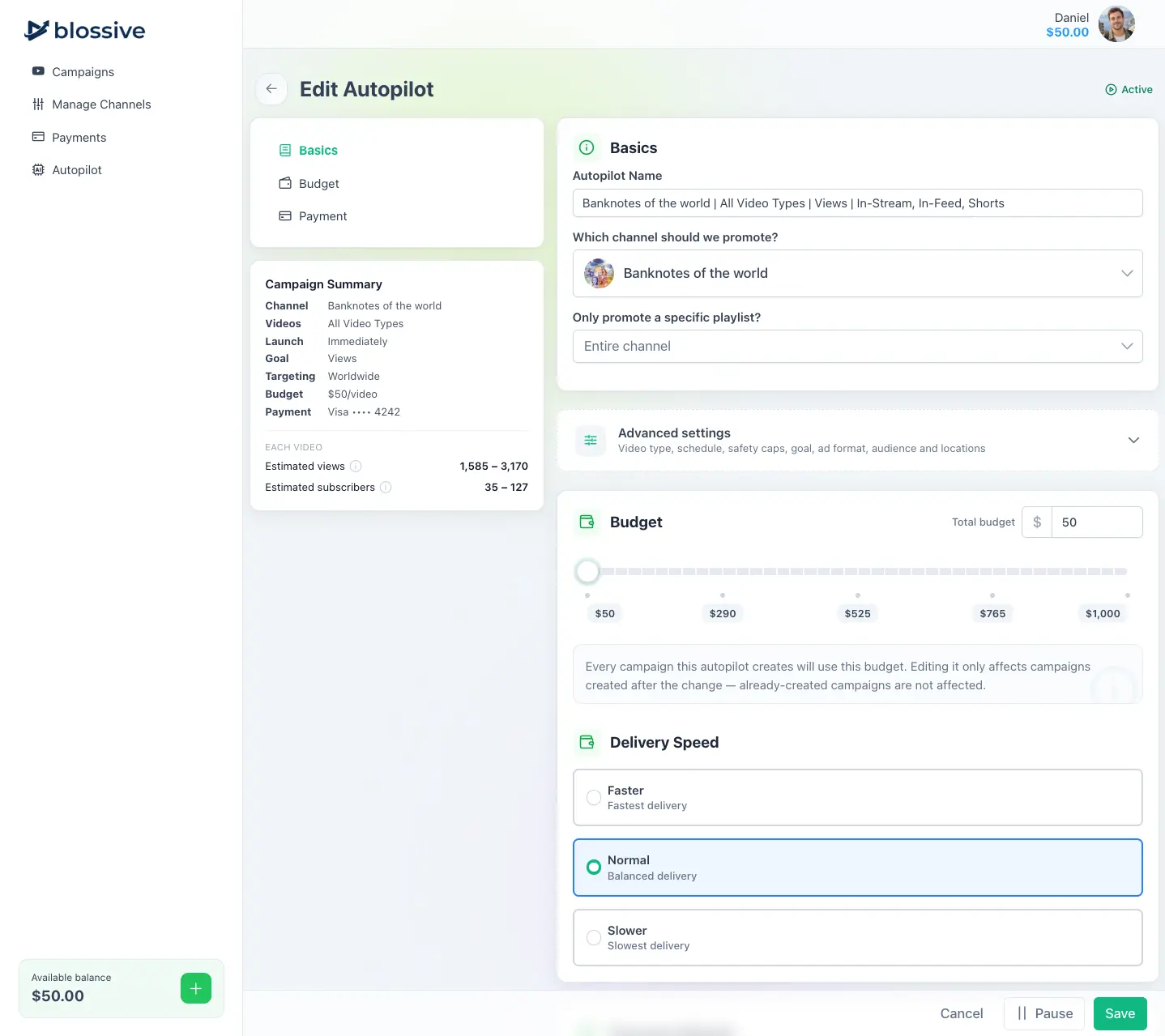Click the Estimated subscribers info icon
1165x1036 pixels.
[386, 488]
